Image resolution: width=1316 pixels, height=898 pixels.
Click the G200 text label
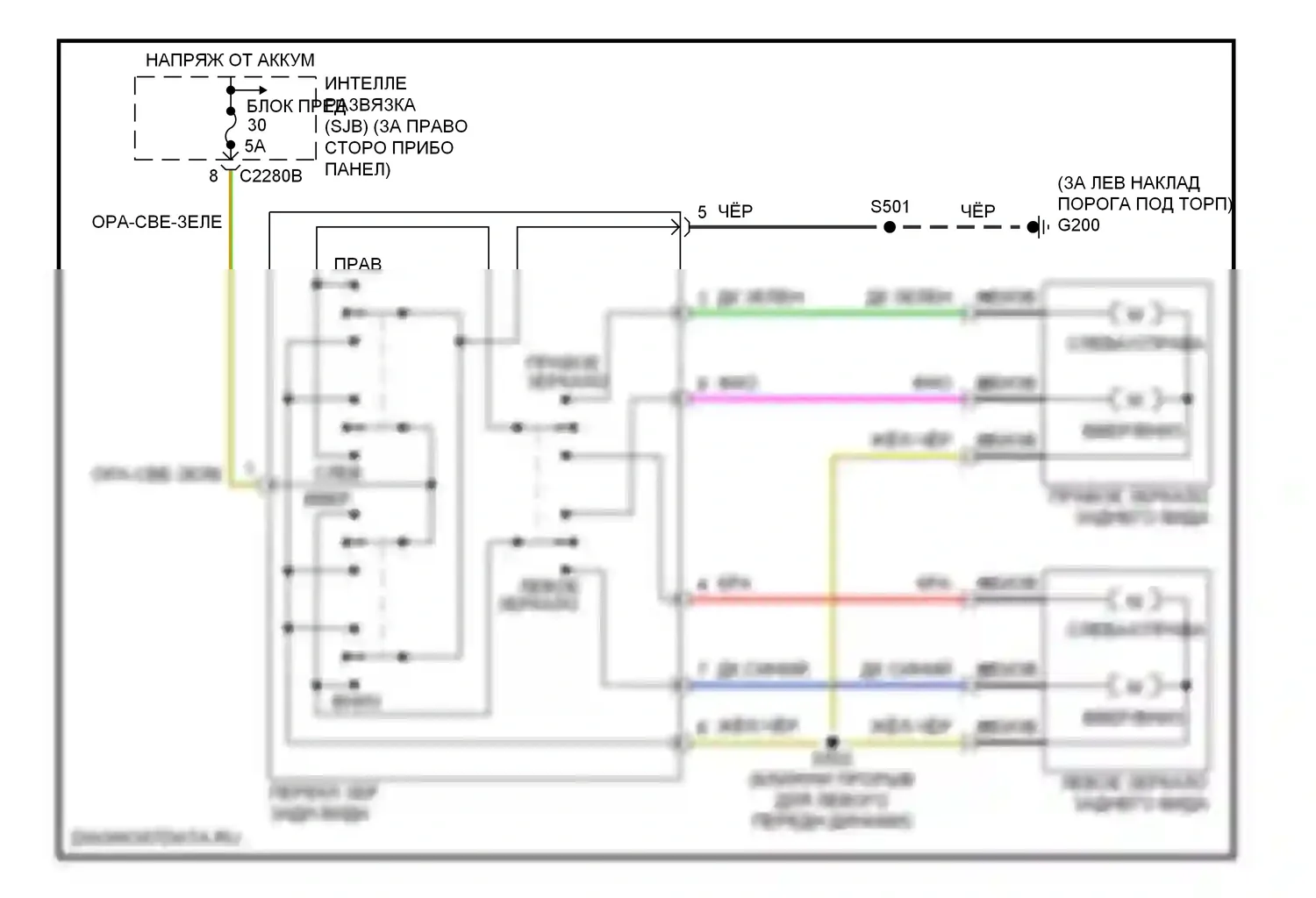click(1078, 225)
